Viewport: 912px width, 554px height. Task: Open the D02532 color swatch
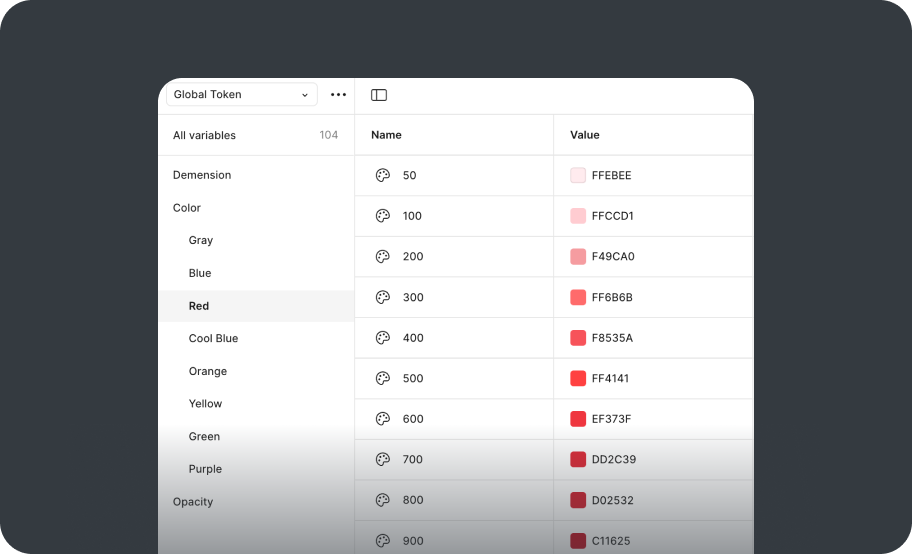[x=578, y=500]
